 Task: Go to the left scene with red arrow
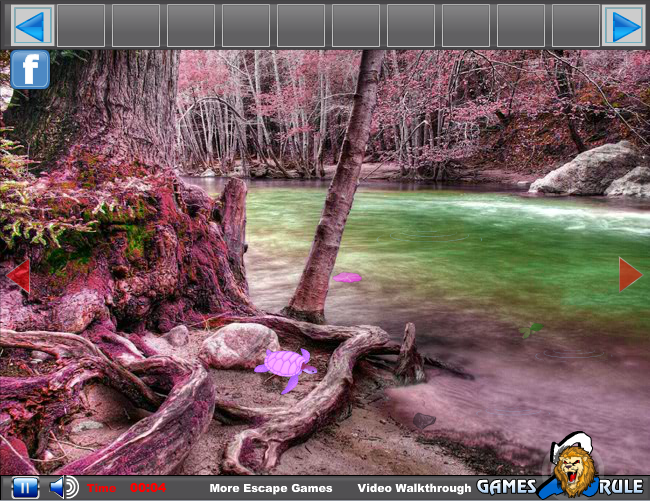coord(18,276)
